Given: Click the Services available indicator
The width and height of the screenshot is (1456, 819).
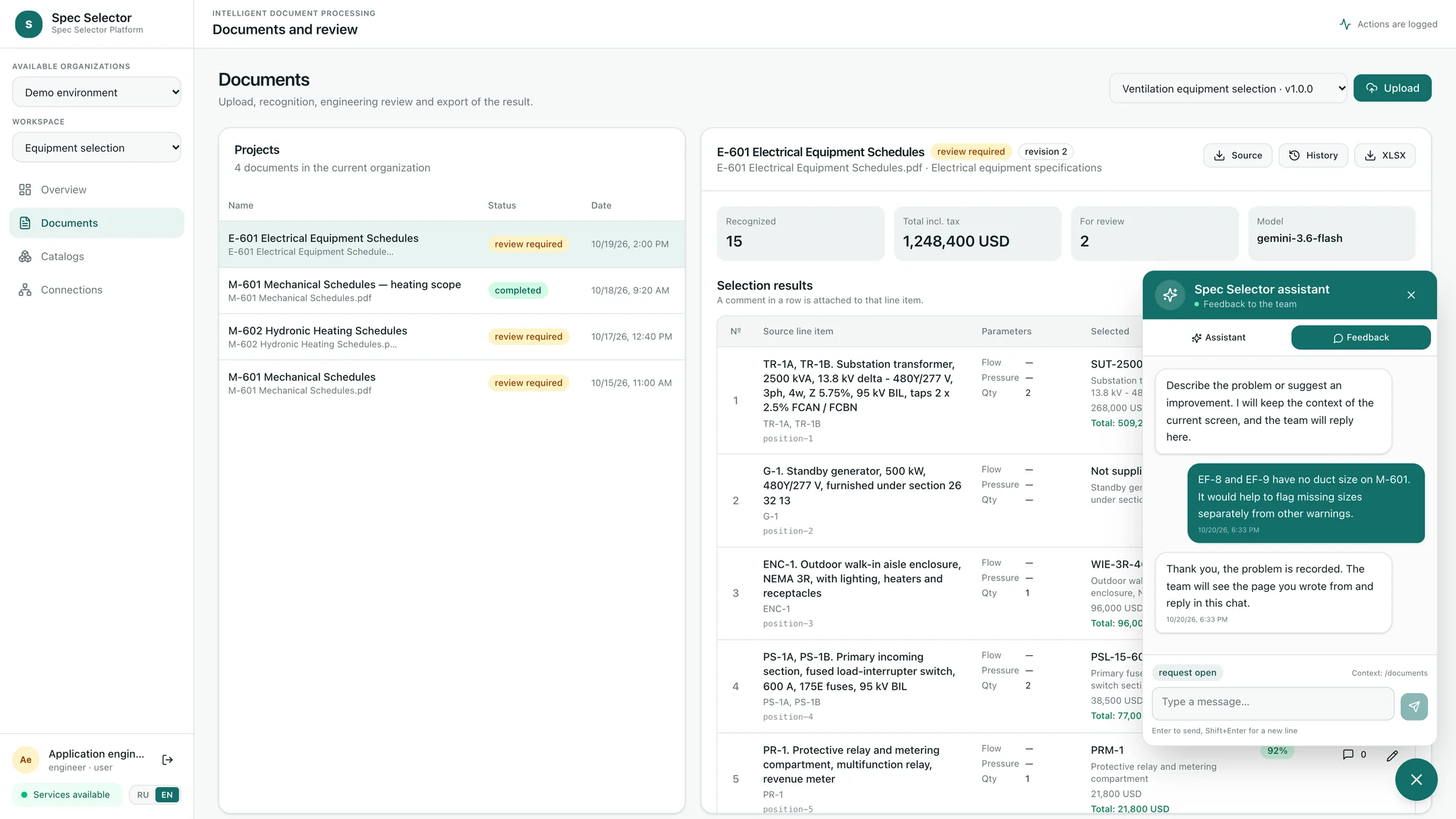Looking at the screenshot, I should 67,795.
